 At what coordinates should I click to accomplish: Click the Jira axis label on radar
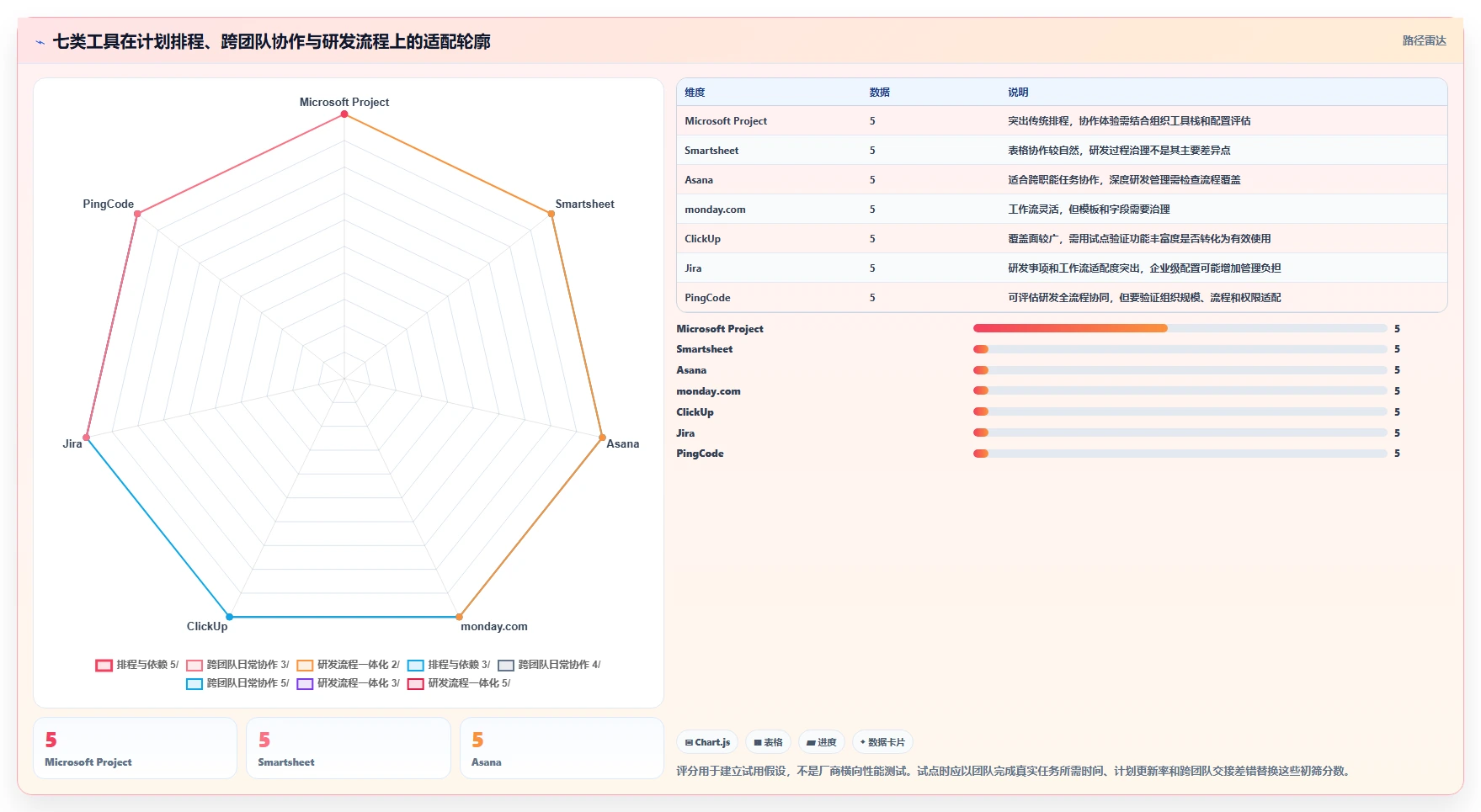click(72, 443)
